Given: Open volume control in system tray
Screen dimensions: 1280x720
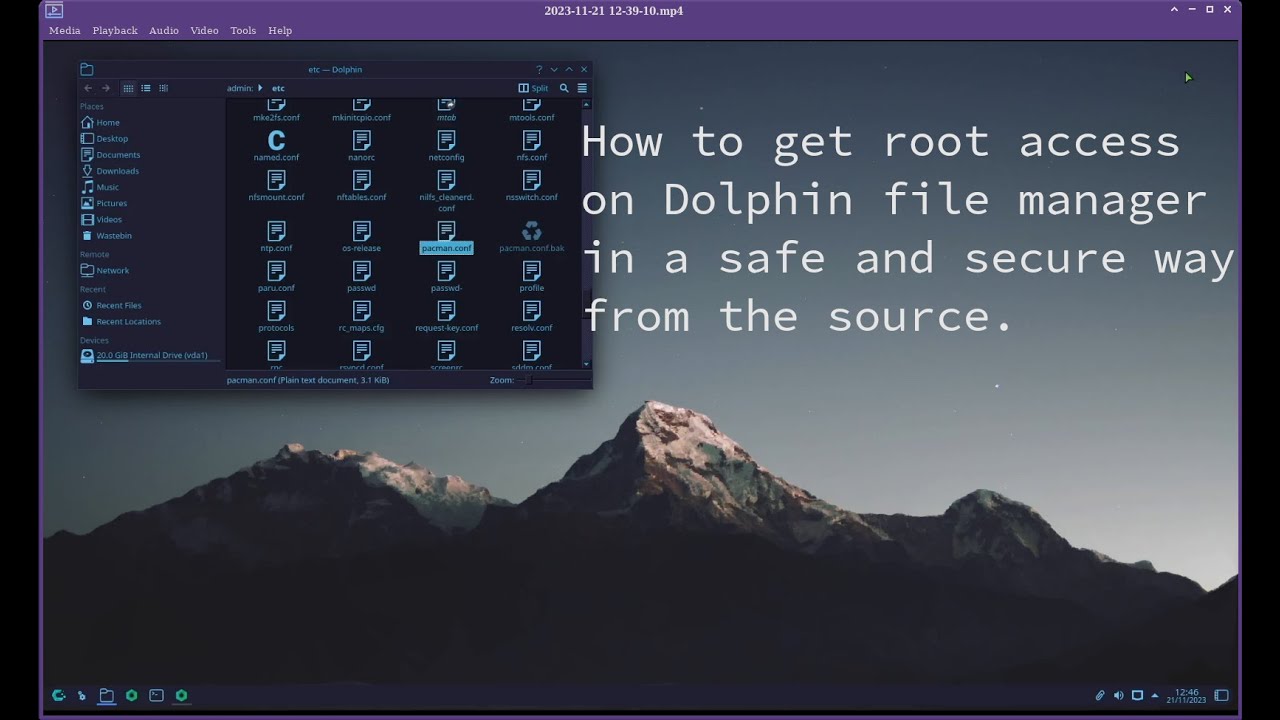Looking at the screenshot, I should tap(1119, 695).
